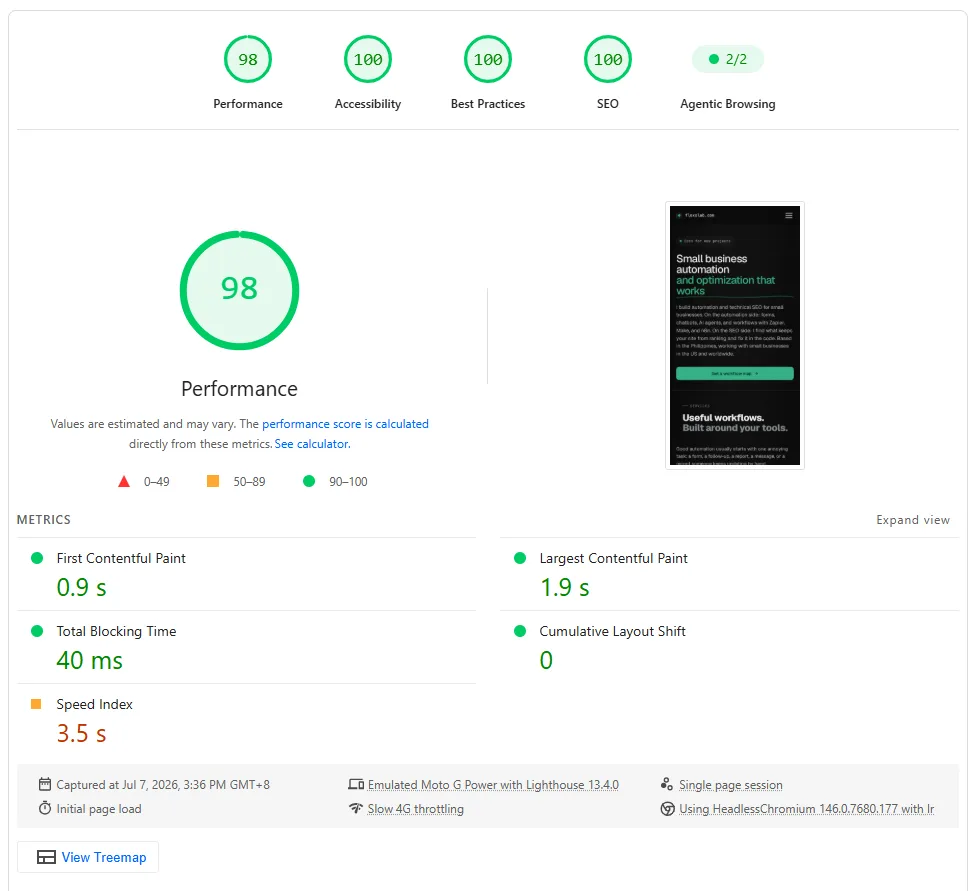
Task: Click the green circle 90–100 legend icon
Action: pos(309,481)
